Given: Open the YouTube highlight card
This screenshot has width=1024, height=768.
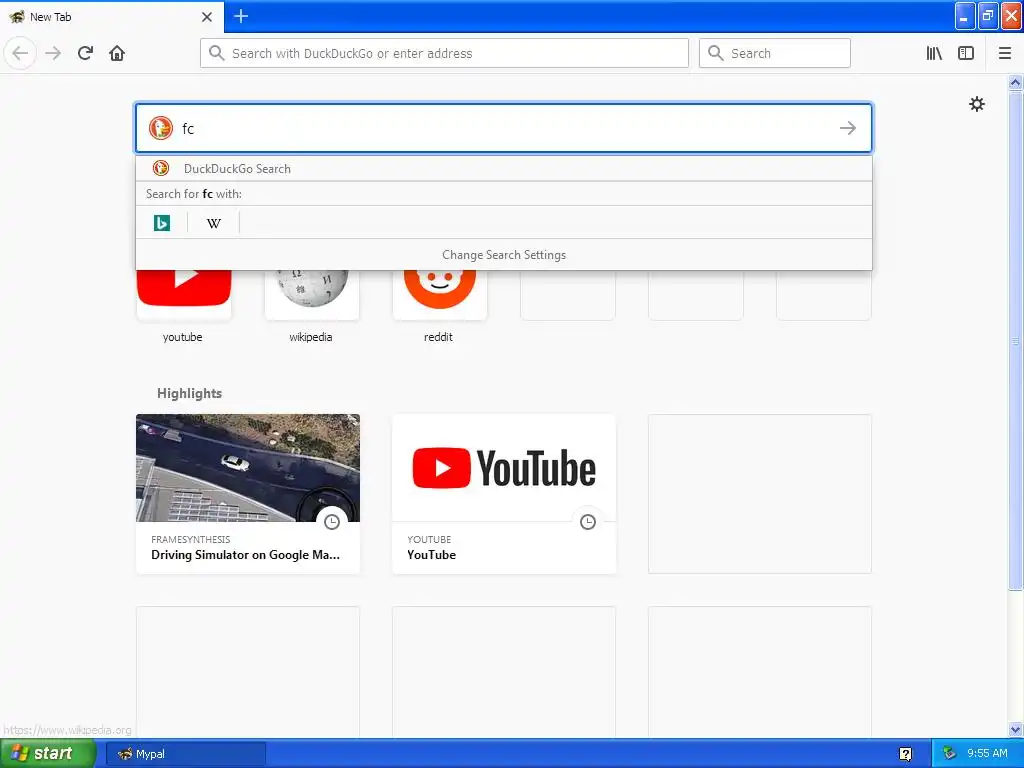Looking at the screenshot, I should click(x=504, y=494).
